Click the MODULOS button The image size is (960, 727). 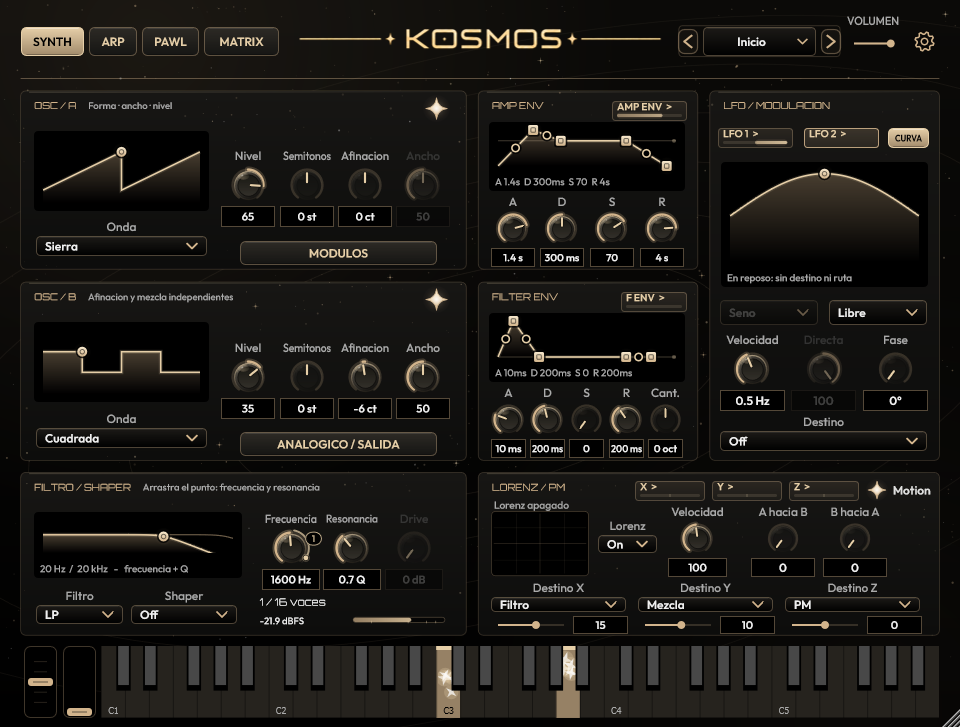pyautogui.click(x=338, y=253)
